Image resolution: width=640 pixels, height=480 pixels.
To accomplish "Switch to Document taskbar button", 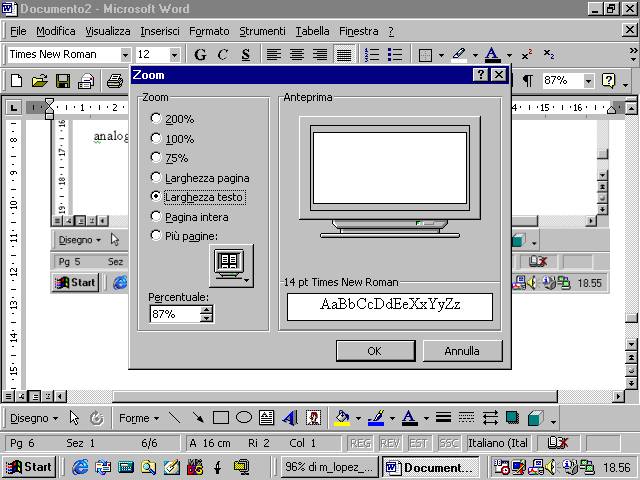I will click(x=431, y=467).
